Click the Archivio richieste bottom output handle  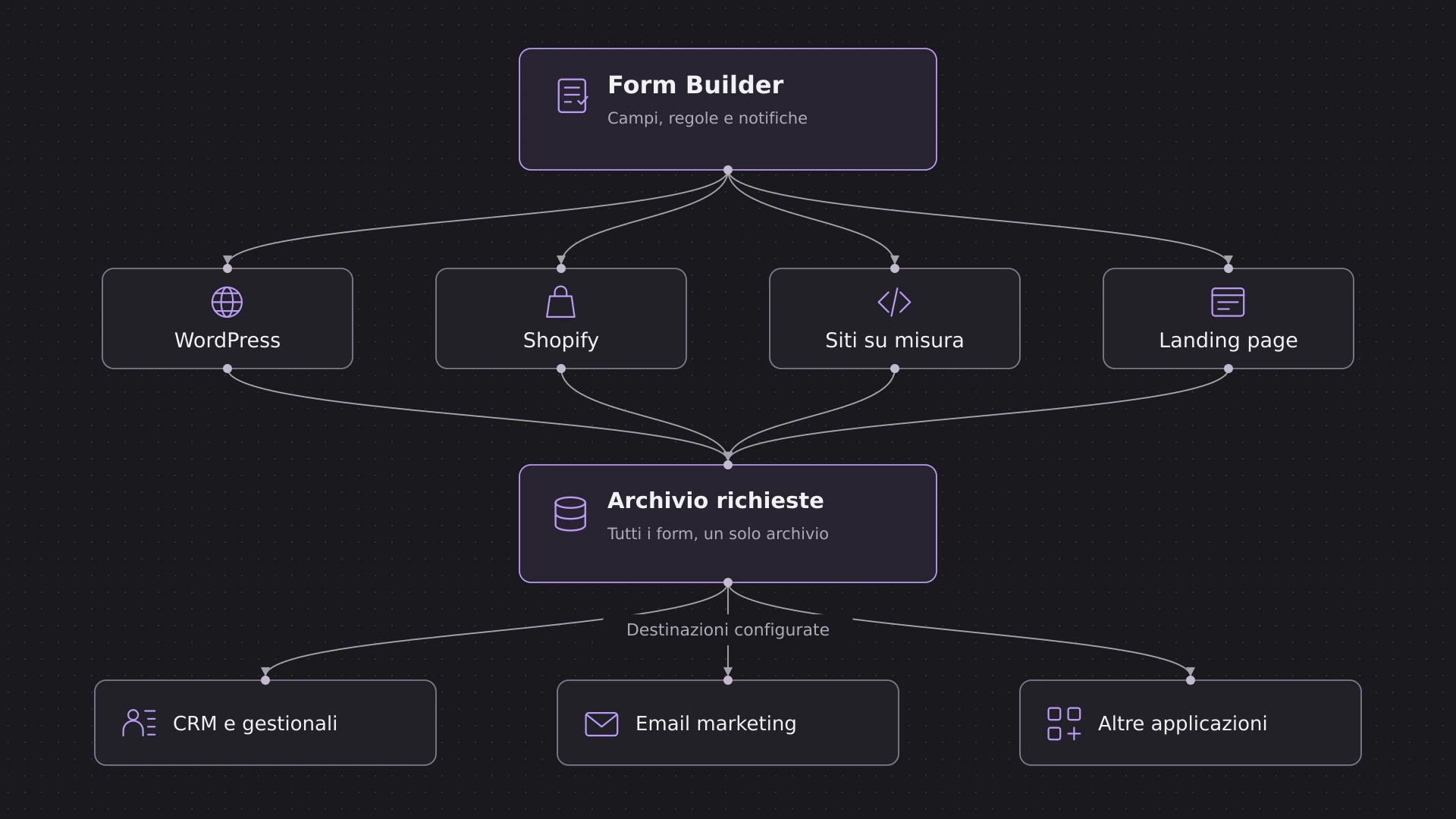coord(728,582)
